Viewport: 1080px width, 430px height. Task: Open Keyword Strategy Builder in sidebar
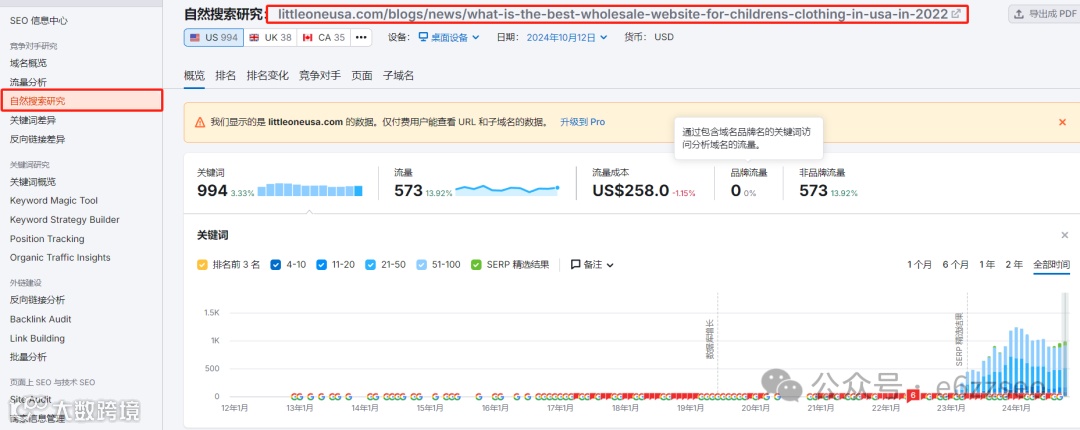(x=65, y=220)
